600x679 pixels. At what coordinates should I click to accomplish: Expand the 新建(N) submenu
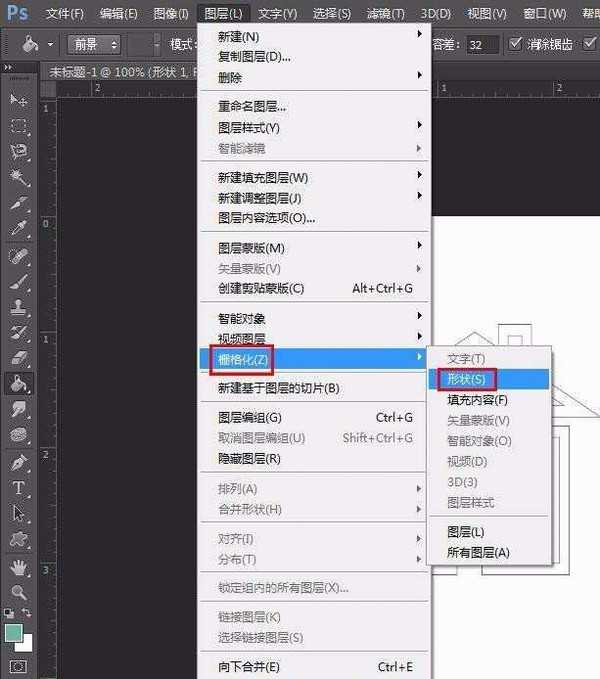pos(315,37)
